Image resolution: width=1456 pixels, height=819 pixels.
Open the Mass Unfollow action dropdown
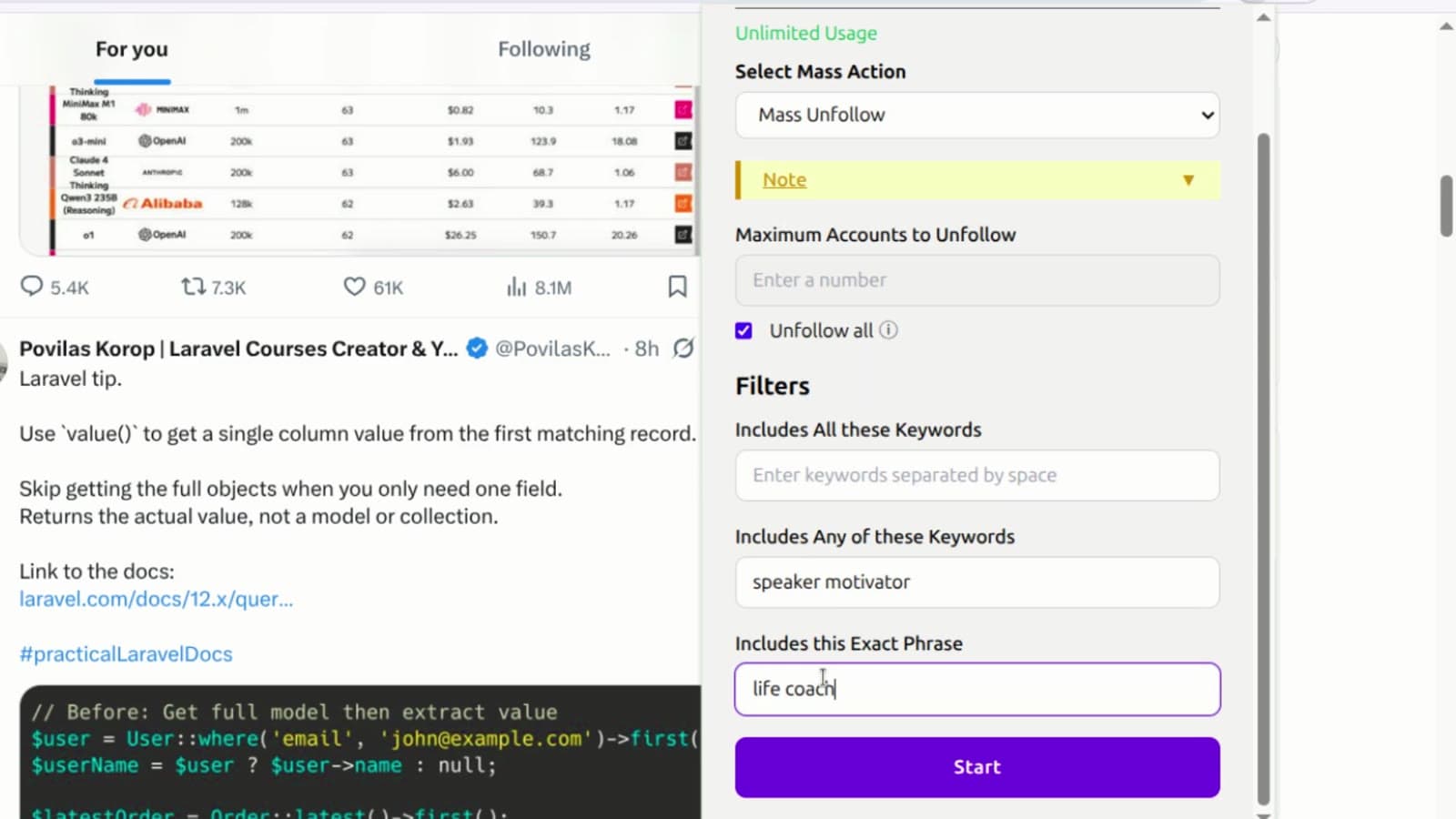pos(977,115)
